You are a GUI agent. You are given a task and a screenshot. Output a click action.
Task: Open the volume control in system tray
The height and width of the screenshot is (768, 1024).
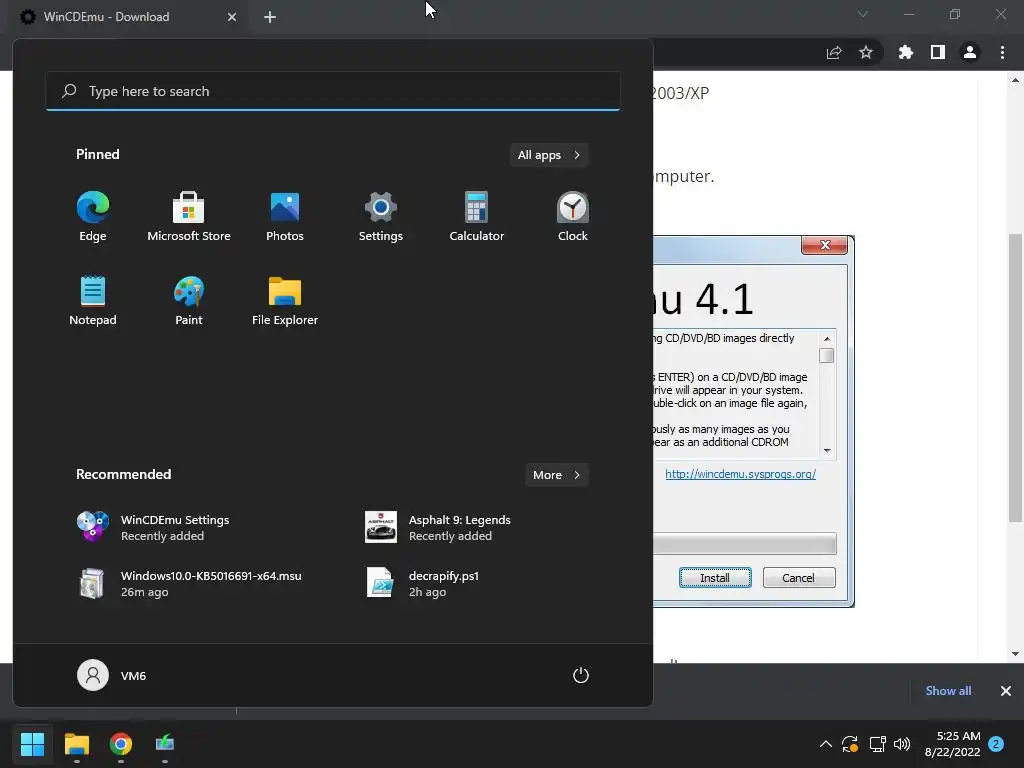(x=902, y=744)
